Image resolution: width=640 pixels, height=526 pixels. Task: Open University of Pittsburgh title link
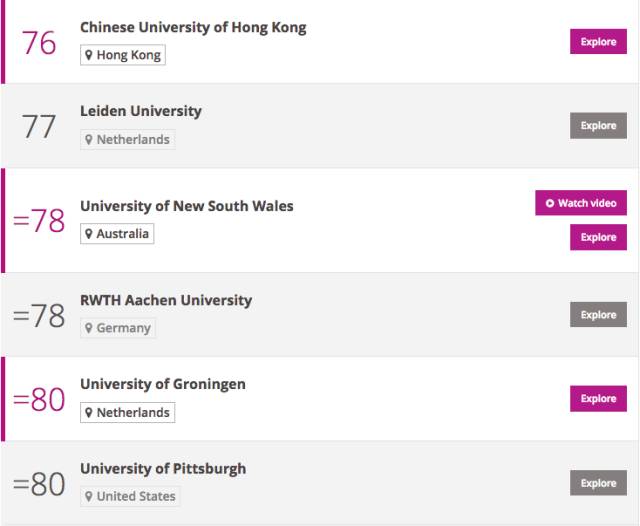163,468
